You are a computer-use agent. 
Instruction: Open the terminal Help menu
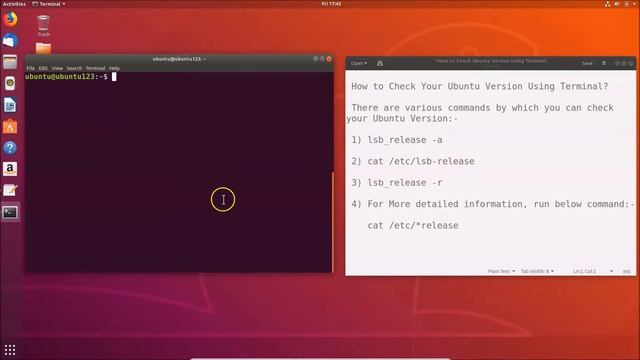click(x=114, y=68)
